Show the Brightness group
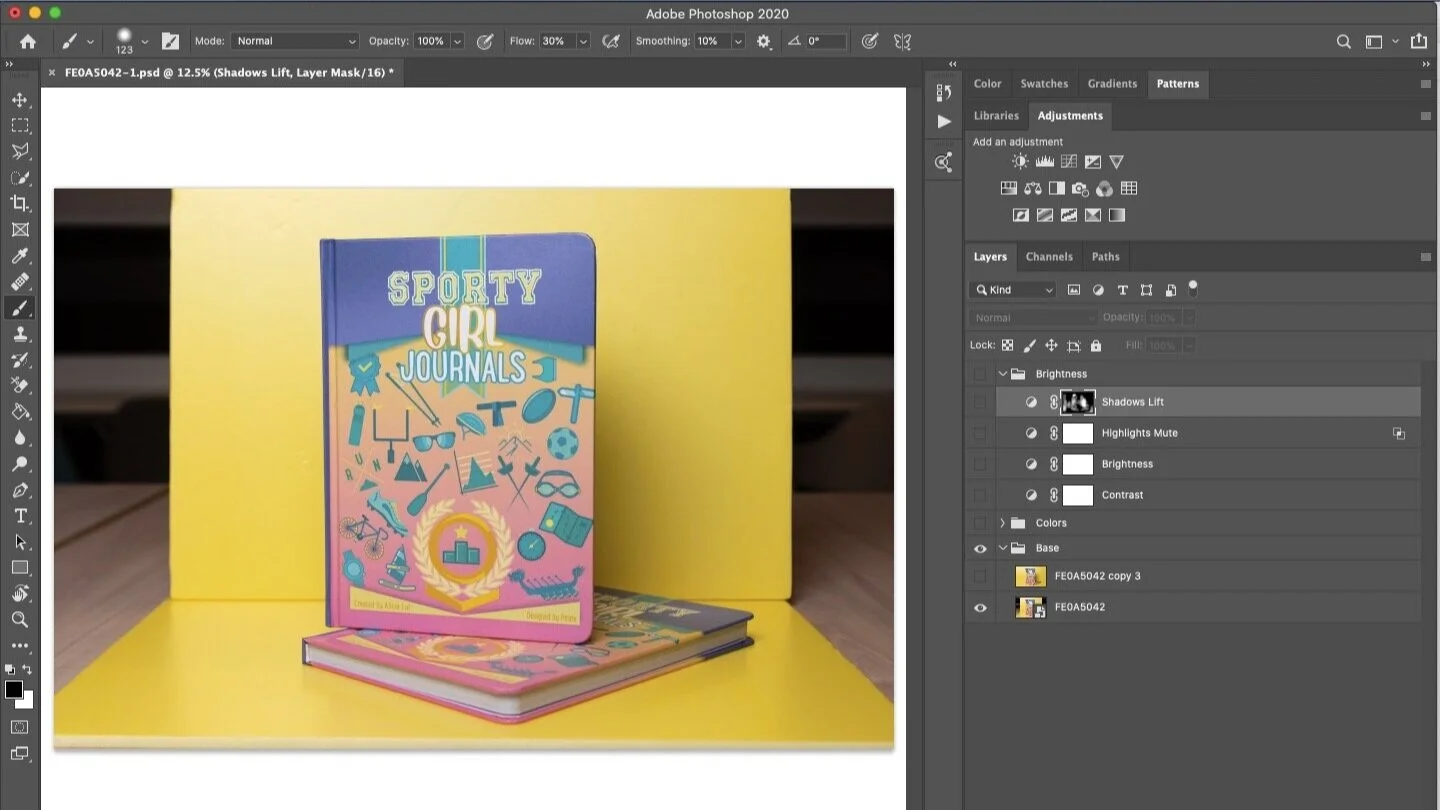This screenshot has width=1440, height=810. [980, 374]
